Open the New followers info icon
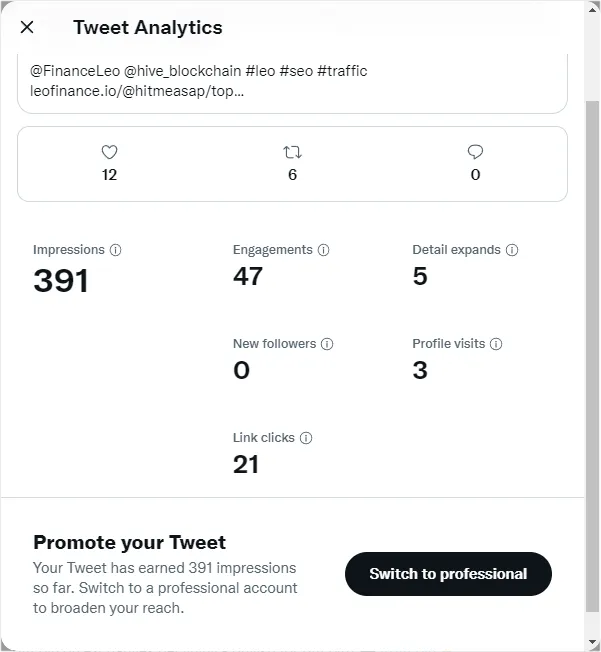This screenshot has width=601, height=652. (x=327, y=344)
